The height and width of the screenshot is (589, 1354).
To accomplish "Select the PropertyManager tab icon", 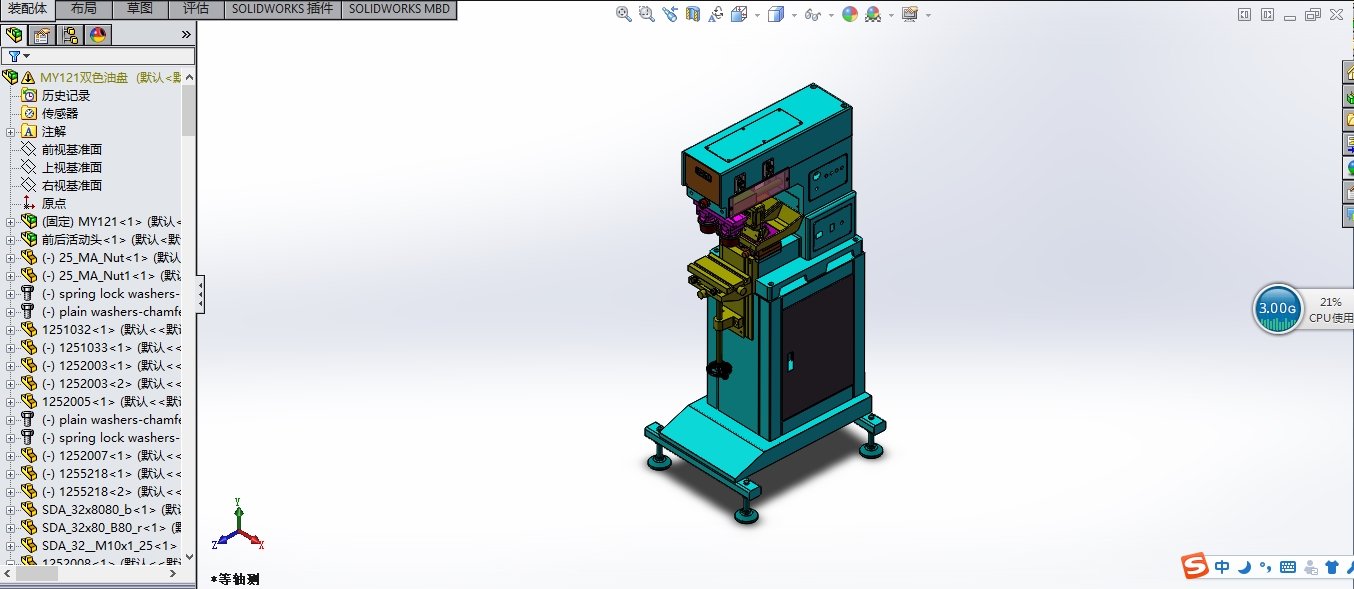I will (x=41, y=35).
